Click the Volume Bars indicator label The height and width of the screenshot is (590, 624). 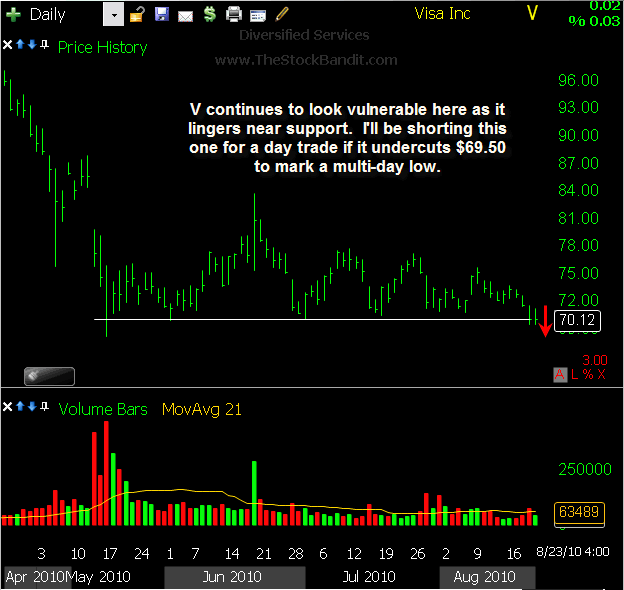103,409
